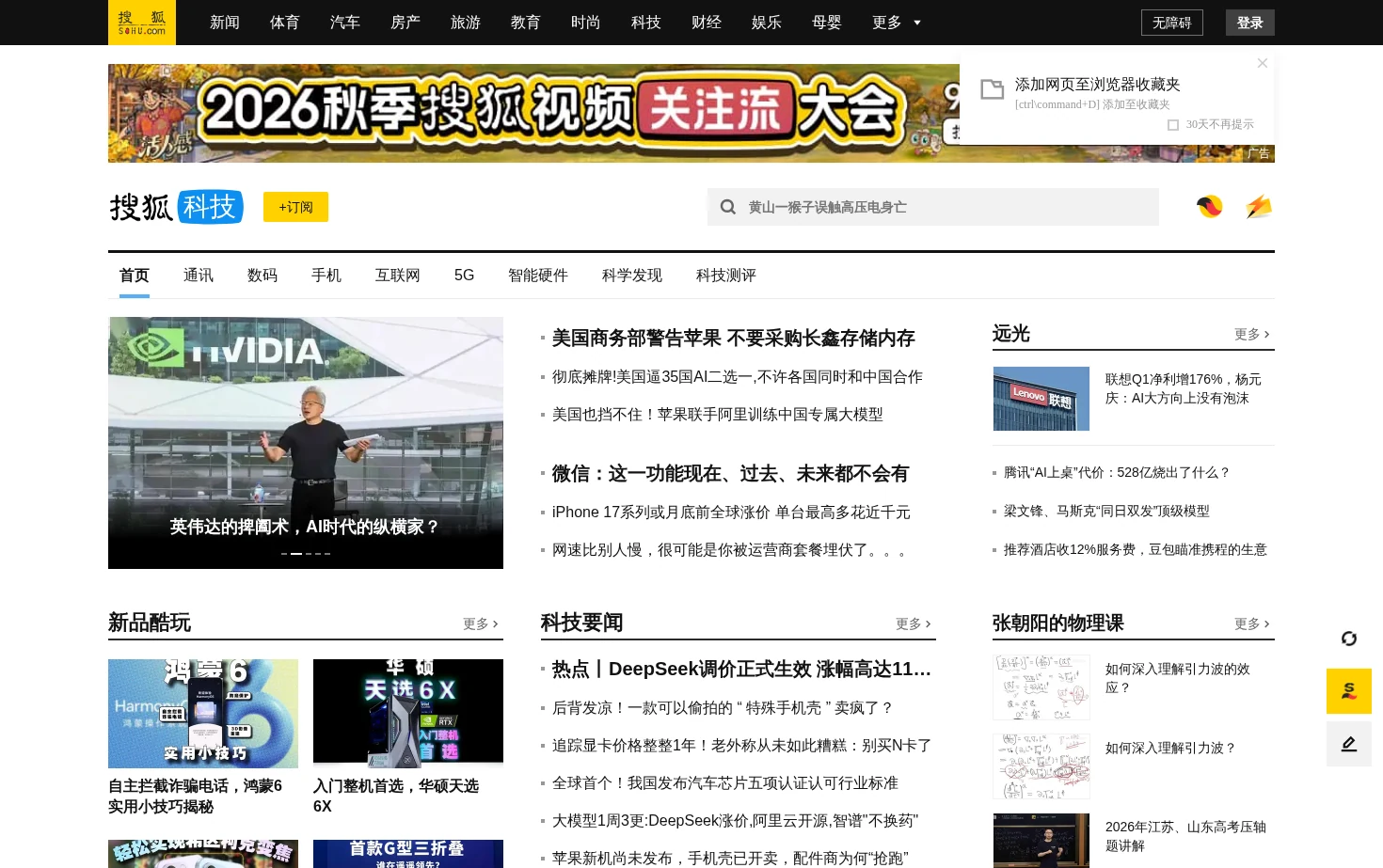Open 财经 in top navigation

707,23
